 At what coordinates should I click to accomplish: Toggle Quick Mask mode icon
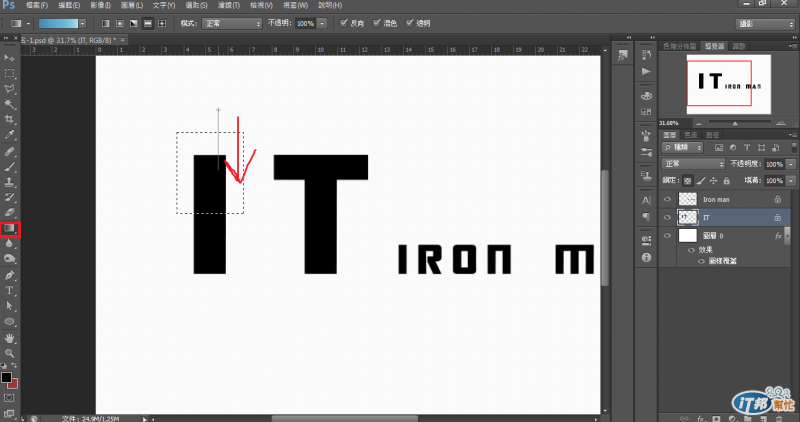[9, 398]
